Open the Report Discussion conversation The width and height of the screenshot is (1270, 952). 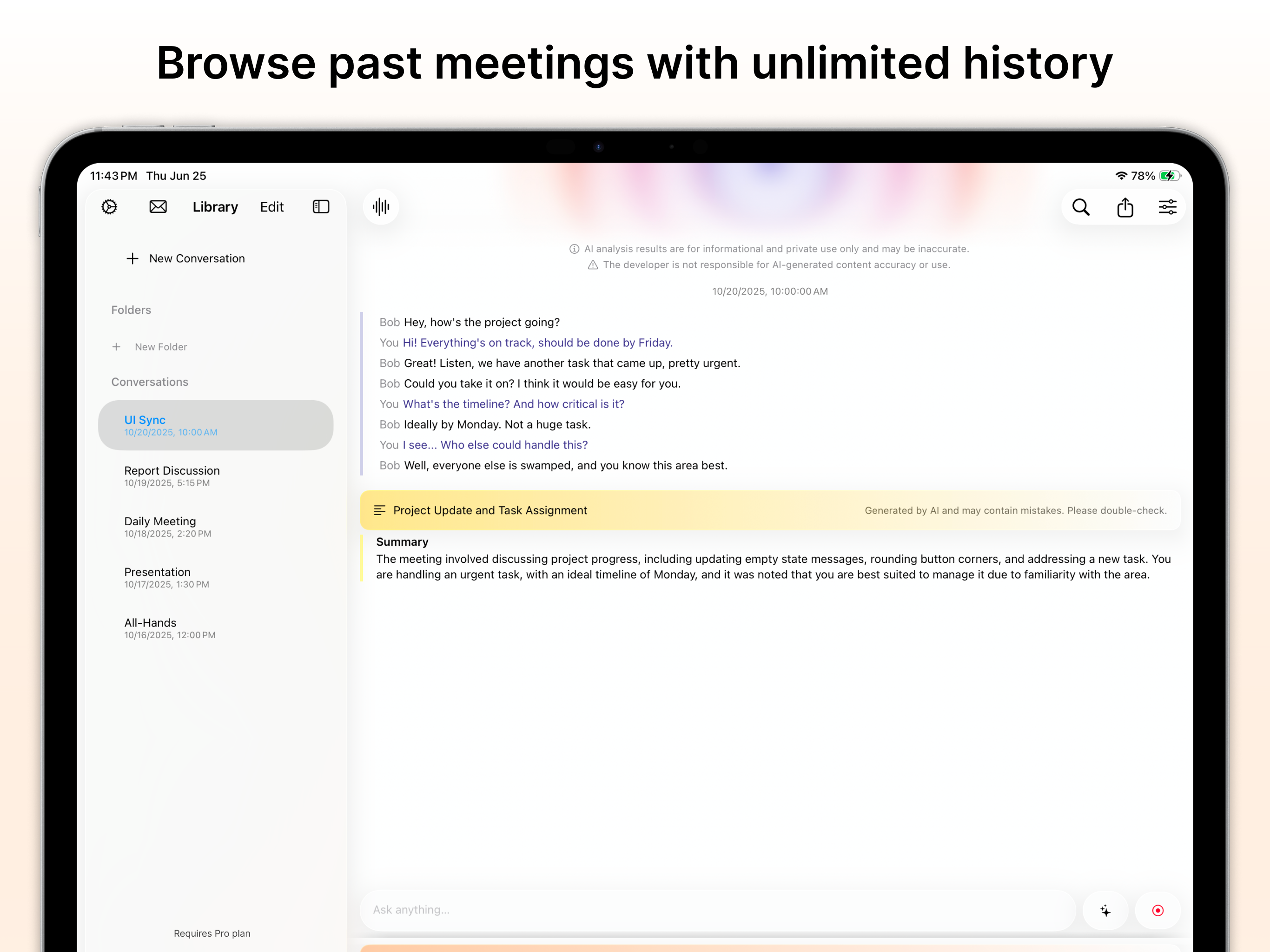(216, 476)
